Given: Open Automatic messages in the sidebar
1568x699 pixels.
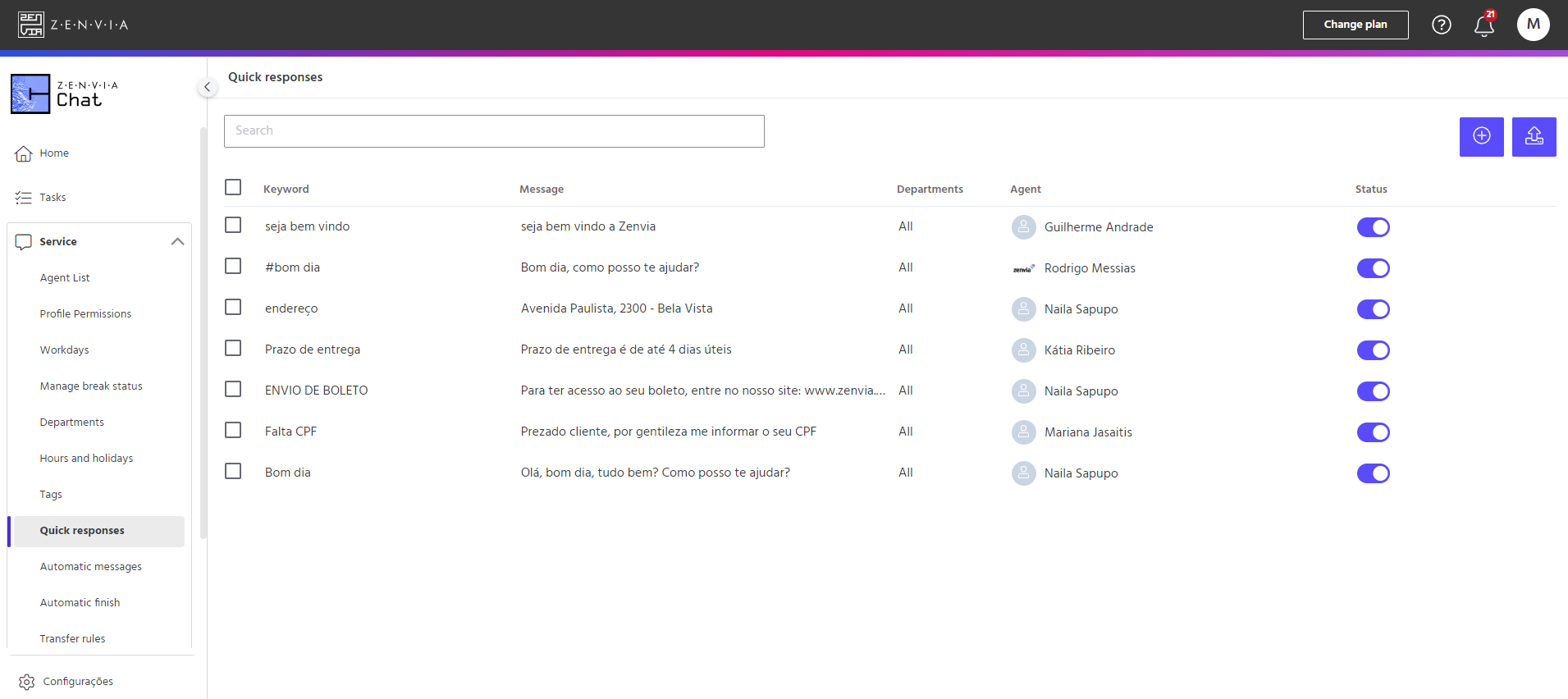Looking at the screenshot, I should coord(91,567).
